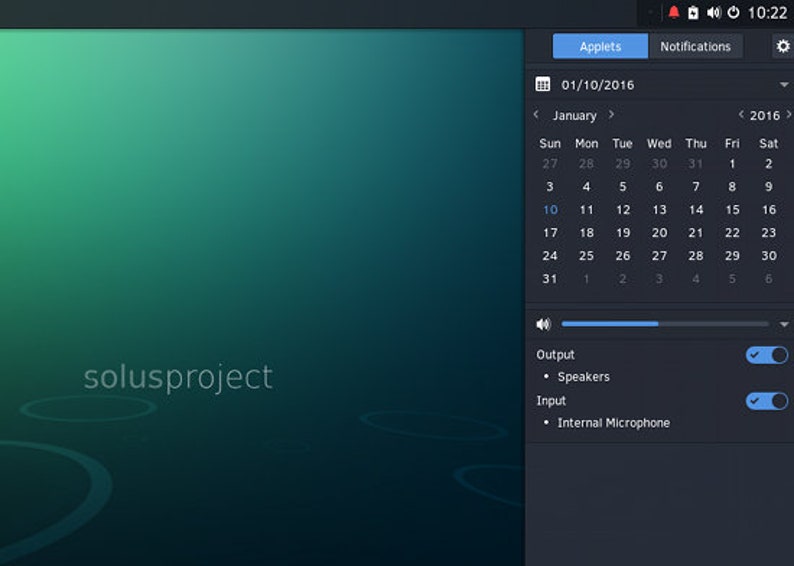
Task: Collapse the sound applet with arrow
Action: (x=784, y=324)
